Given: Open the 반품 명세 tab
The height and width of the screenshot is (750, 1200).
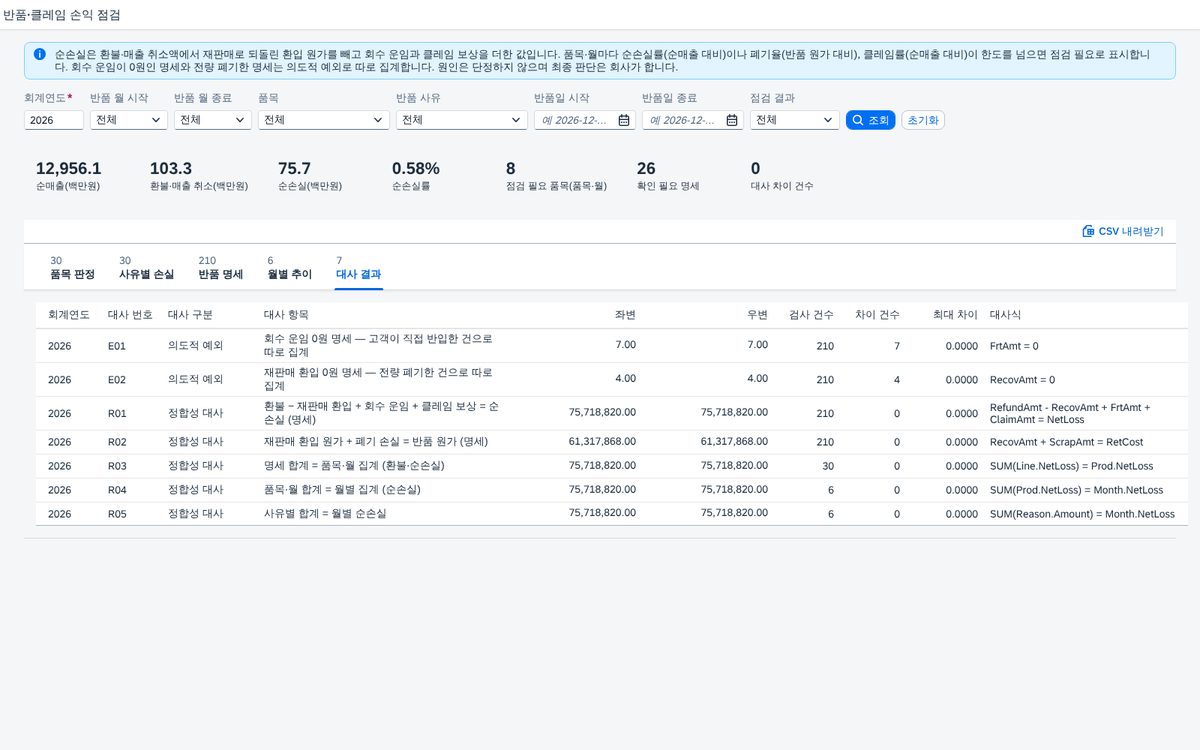Looking at the screenshot, I should 221,267.
